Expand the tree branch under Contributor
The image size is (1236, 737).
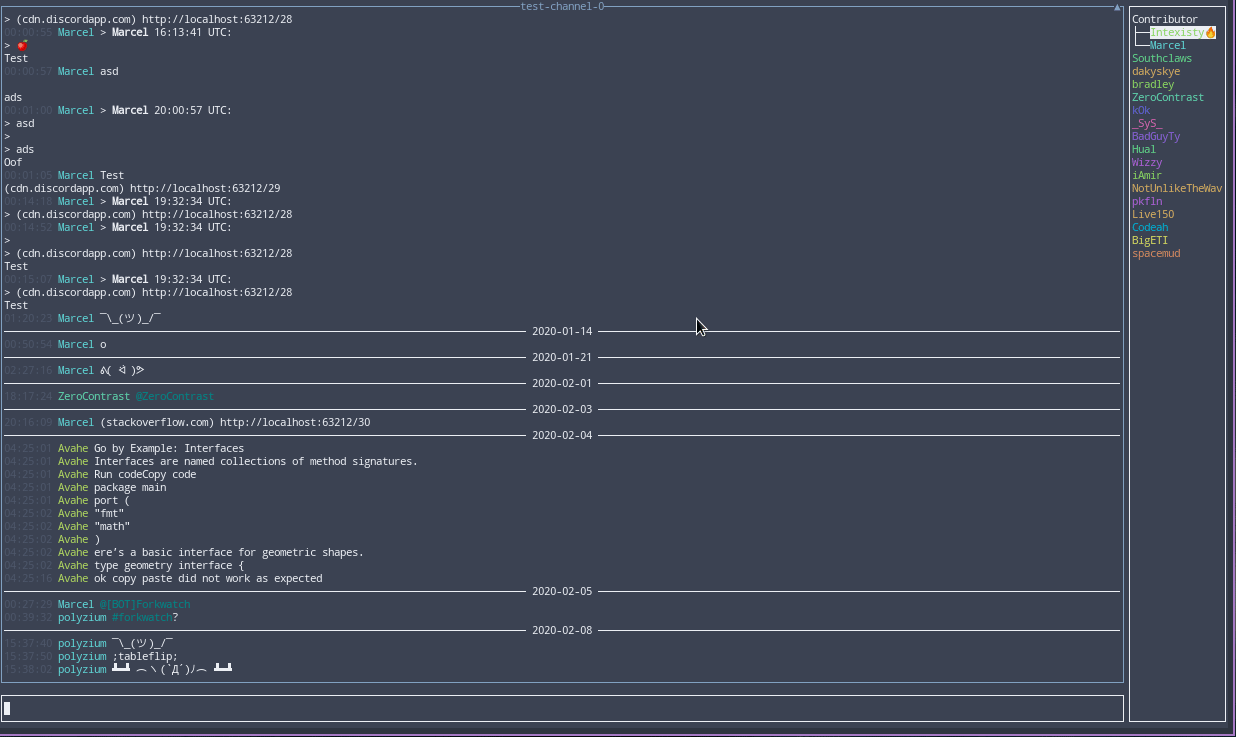click(1138, 32)
